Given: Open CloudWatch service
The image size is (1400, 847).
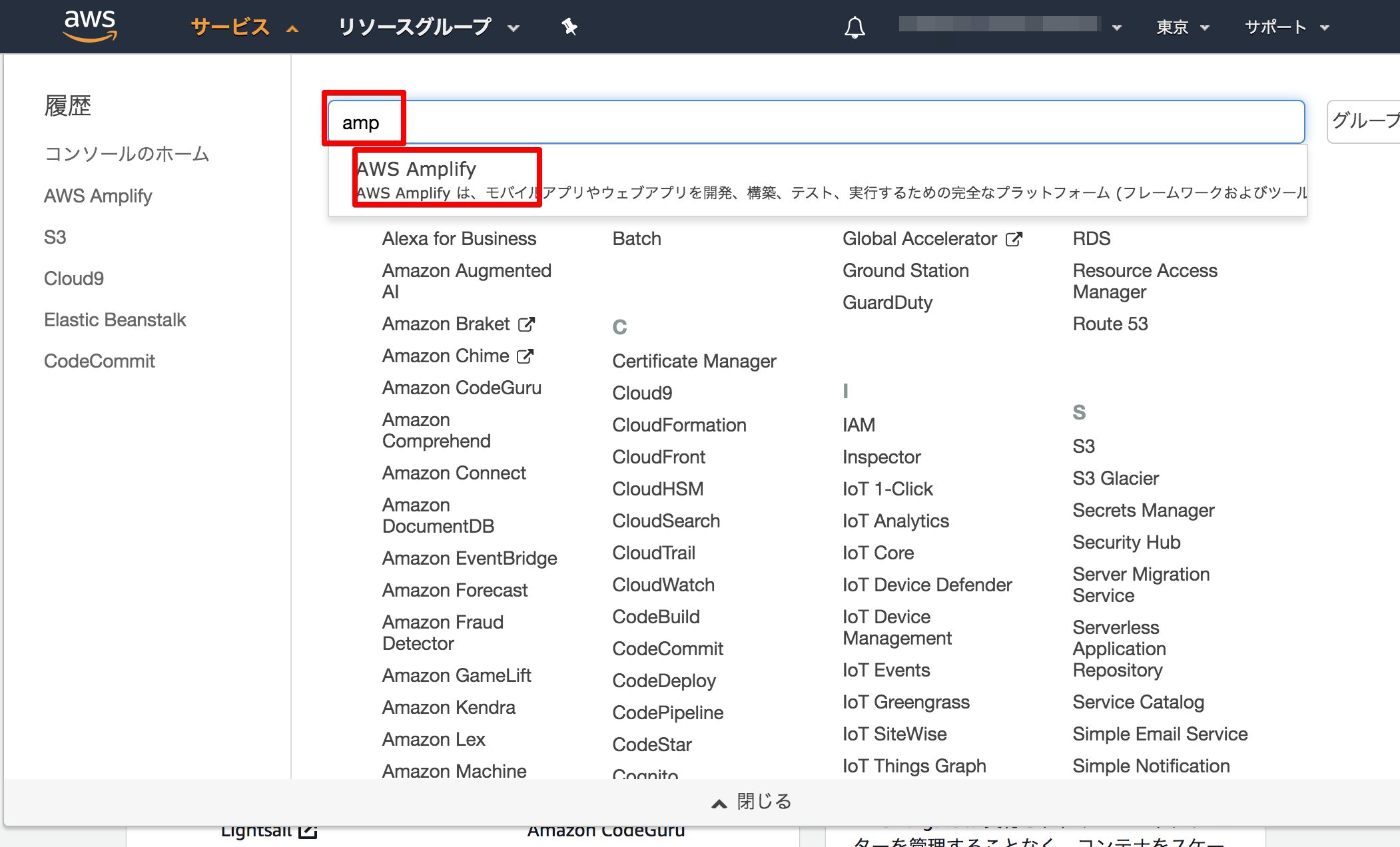Looking at the screenshot, I should [663, 585].
